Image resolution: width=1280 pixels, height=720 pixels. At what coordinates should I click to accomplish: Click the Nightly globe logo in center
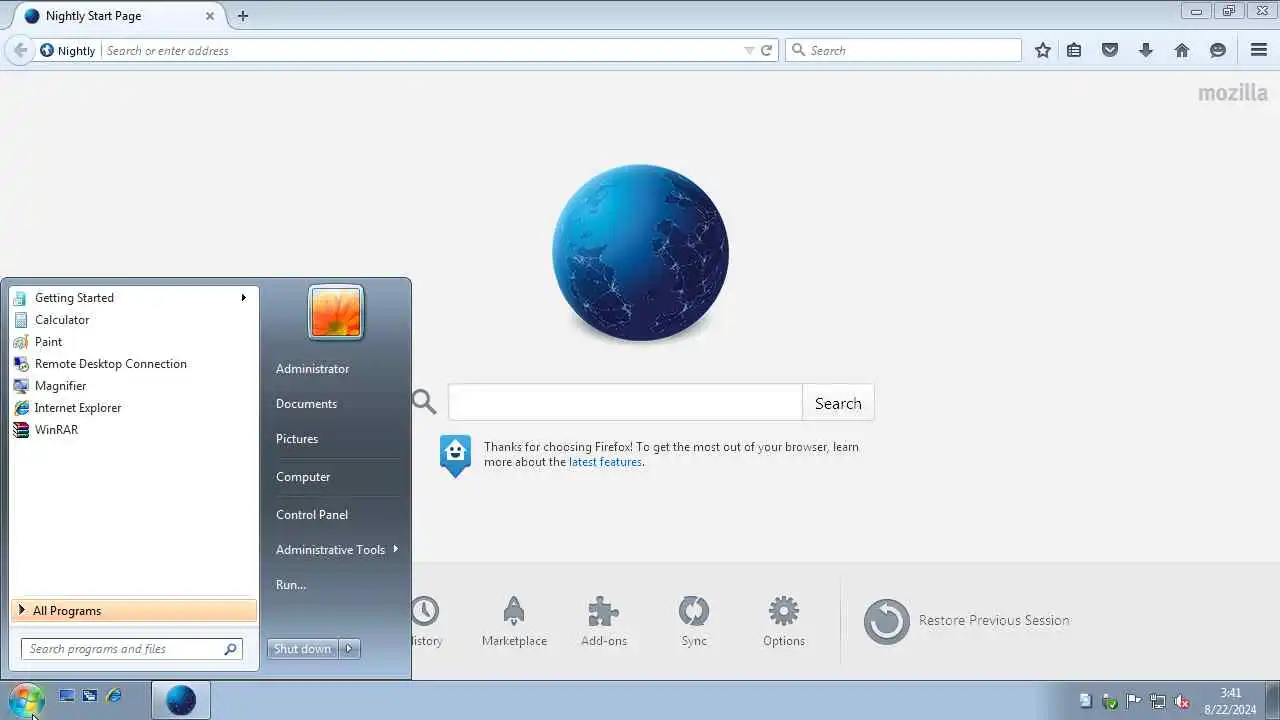coord(640,253)
